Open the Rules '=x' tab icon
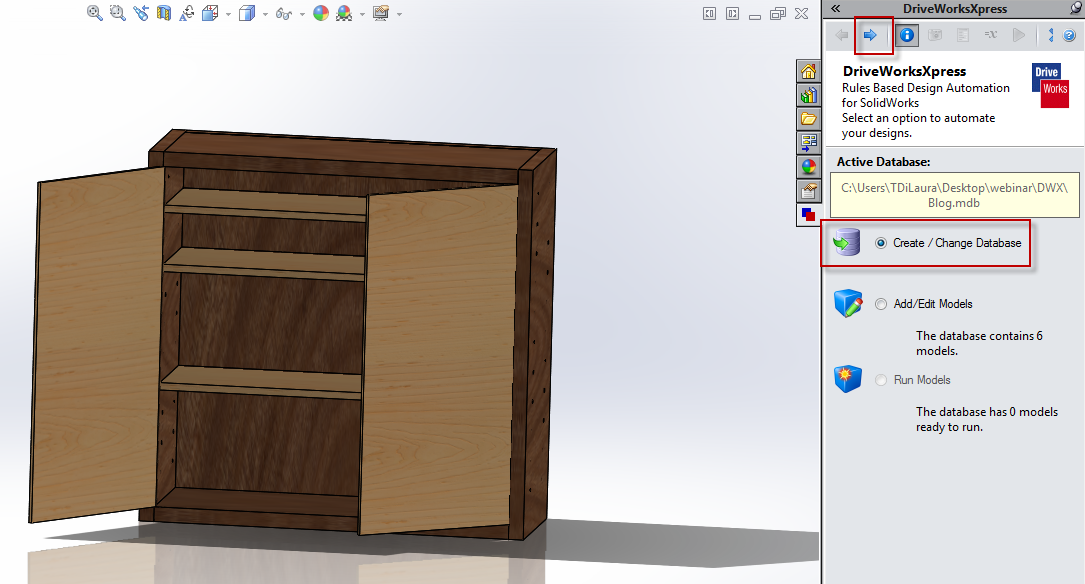Image resolution: width=1085 pixels, height=584 pixels. (x=991, y=35)
